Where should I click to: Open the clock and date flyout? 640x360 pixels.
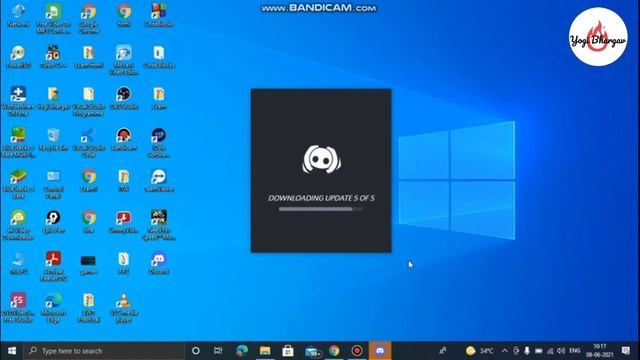(x=599, y=351)
